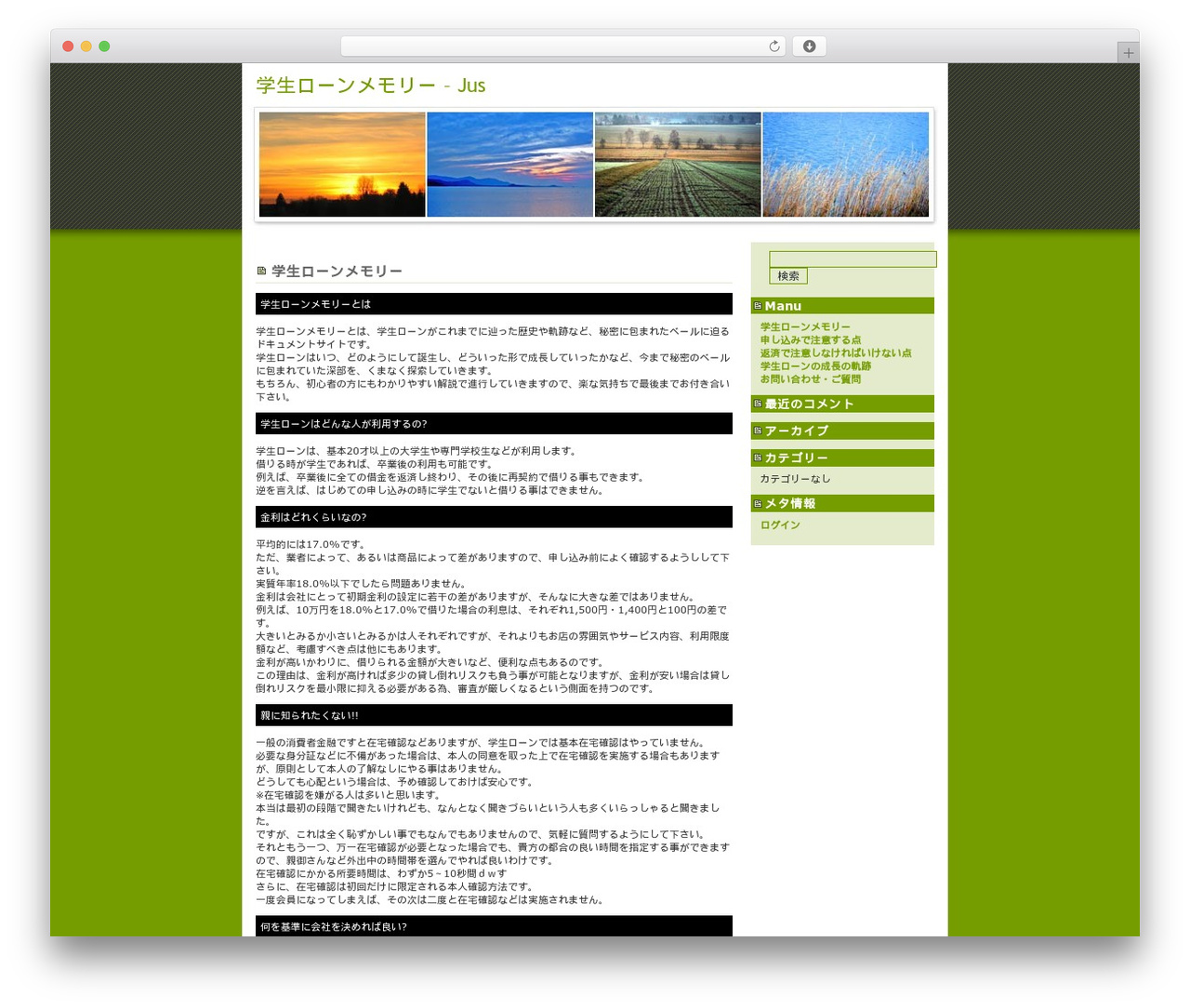Screen dimensions: 1190x1008
Task: Focus the browser address bar
Action: pyautogui.click(x=562, y=46)
